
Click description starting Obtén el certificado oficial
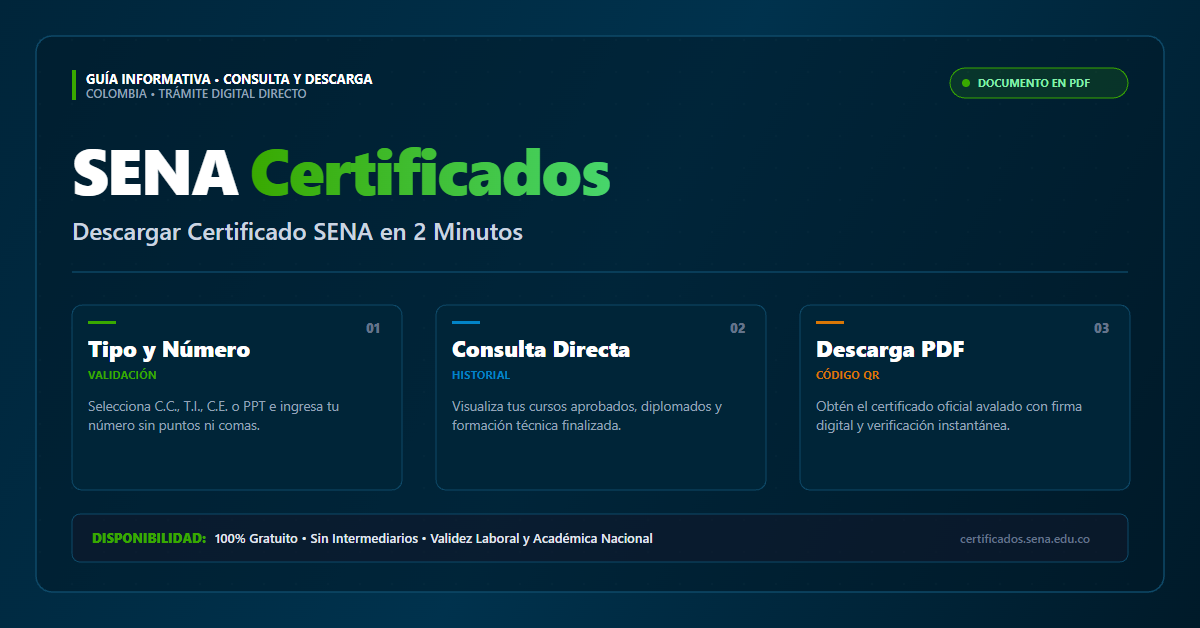[x=949, y=416]
